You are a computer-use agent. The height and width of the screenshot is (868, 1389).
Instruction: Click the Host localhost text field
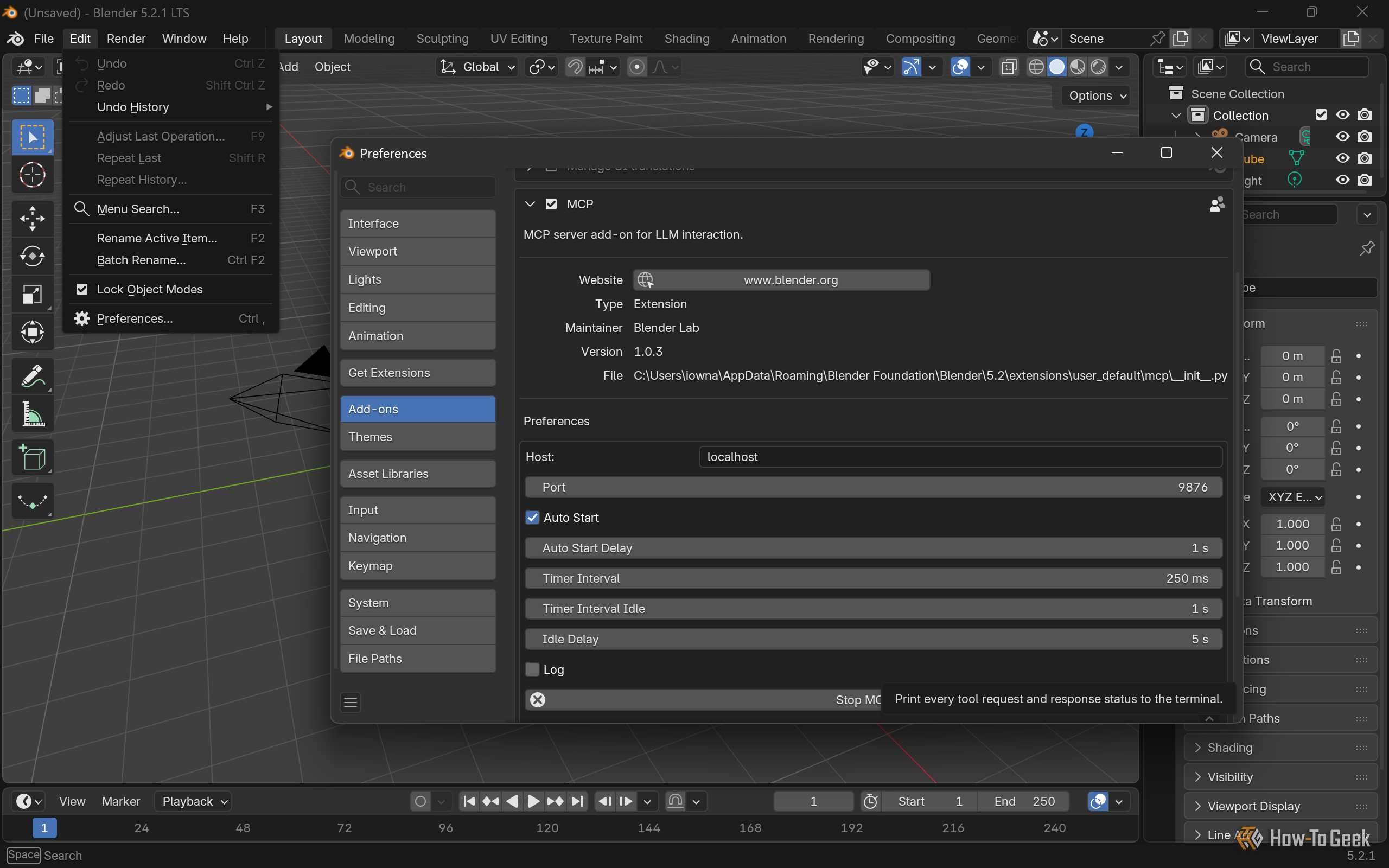960,457
